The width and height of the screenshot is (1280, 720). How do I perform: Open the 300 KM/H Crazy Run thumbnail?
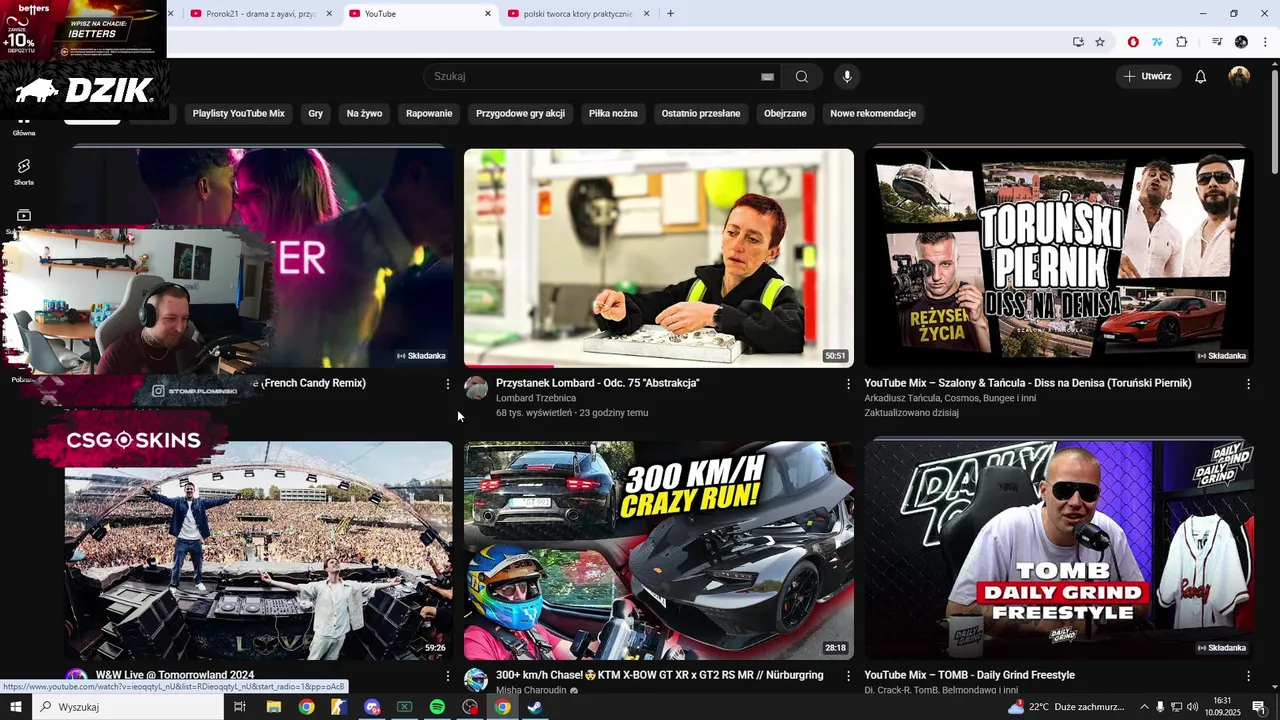click(659, 550)
